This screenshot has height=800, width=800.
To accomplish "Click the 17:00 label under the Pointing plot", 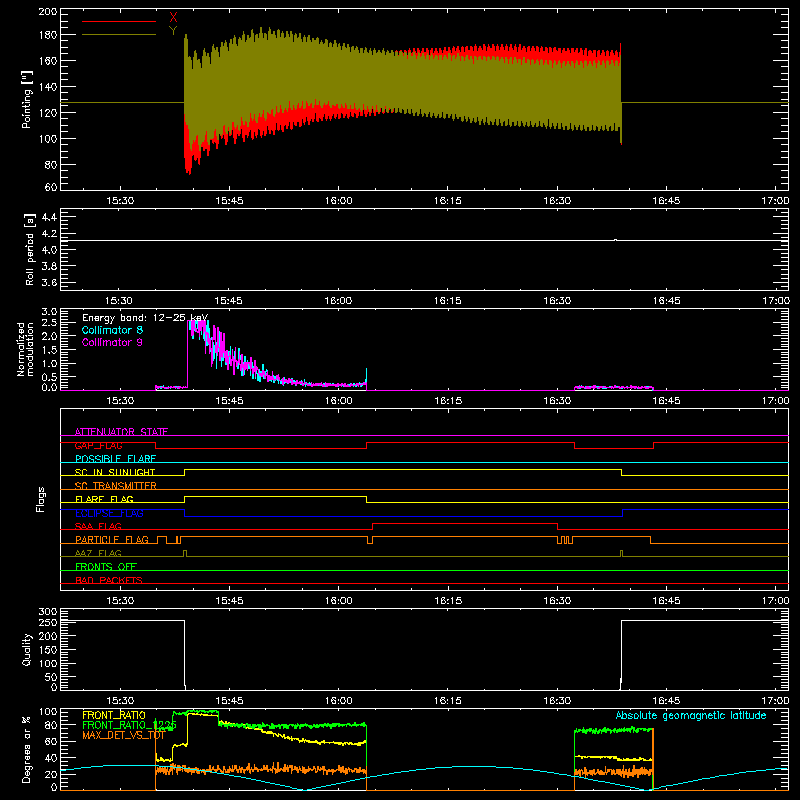I will (775, 201).
